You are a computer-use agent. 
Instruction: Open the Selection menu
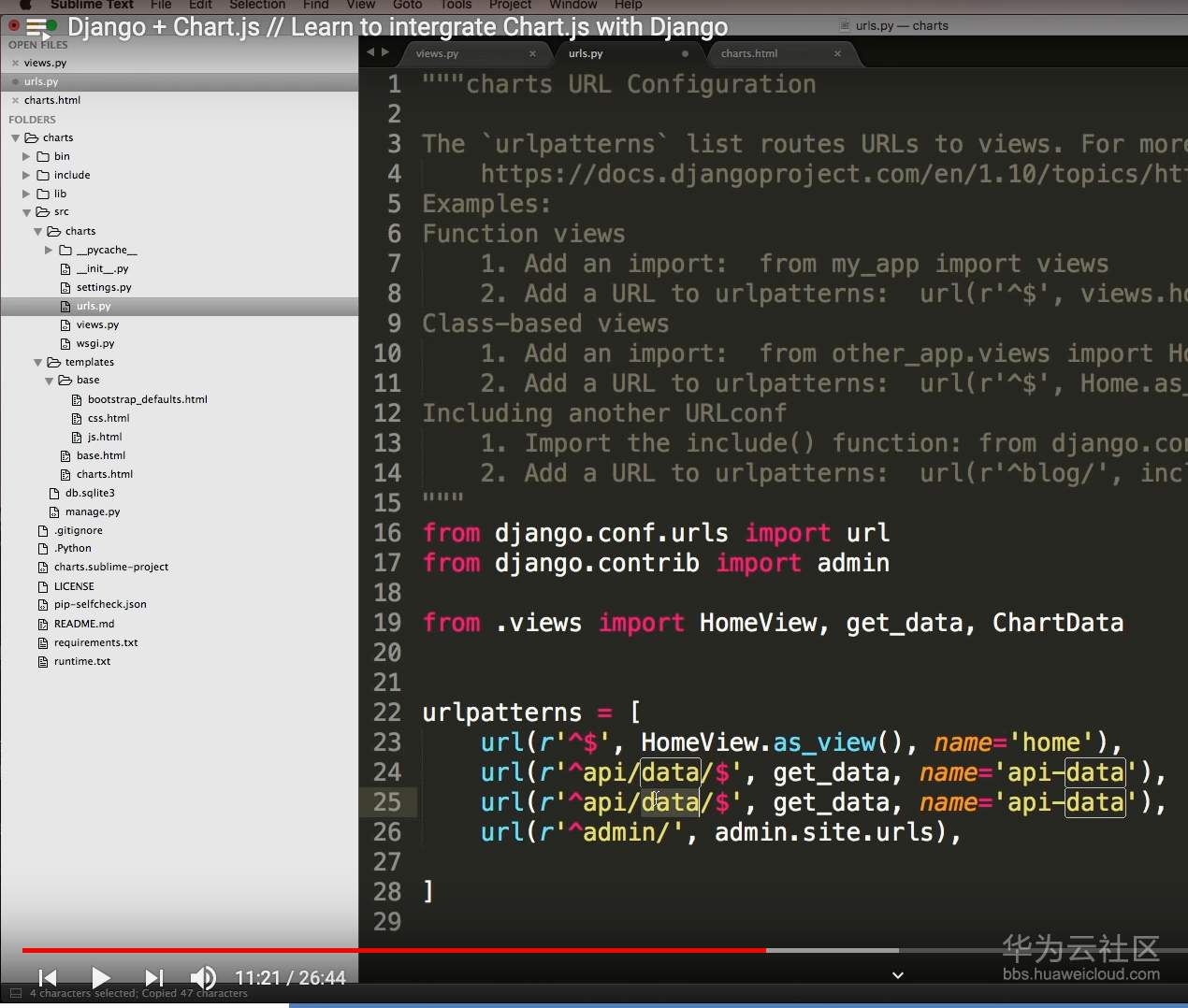pyautogui.click(x=257, y=5)
